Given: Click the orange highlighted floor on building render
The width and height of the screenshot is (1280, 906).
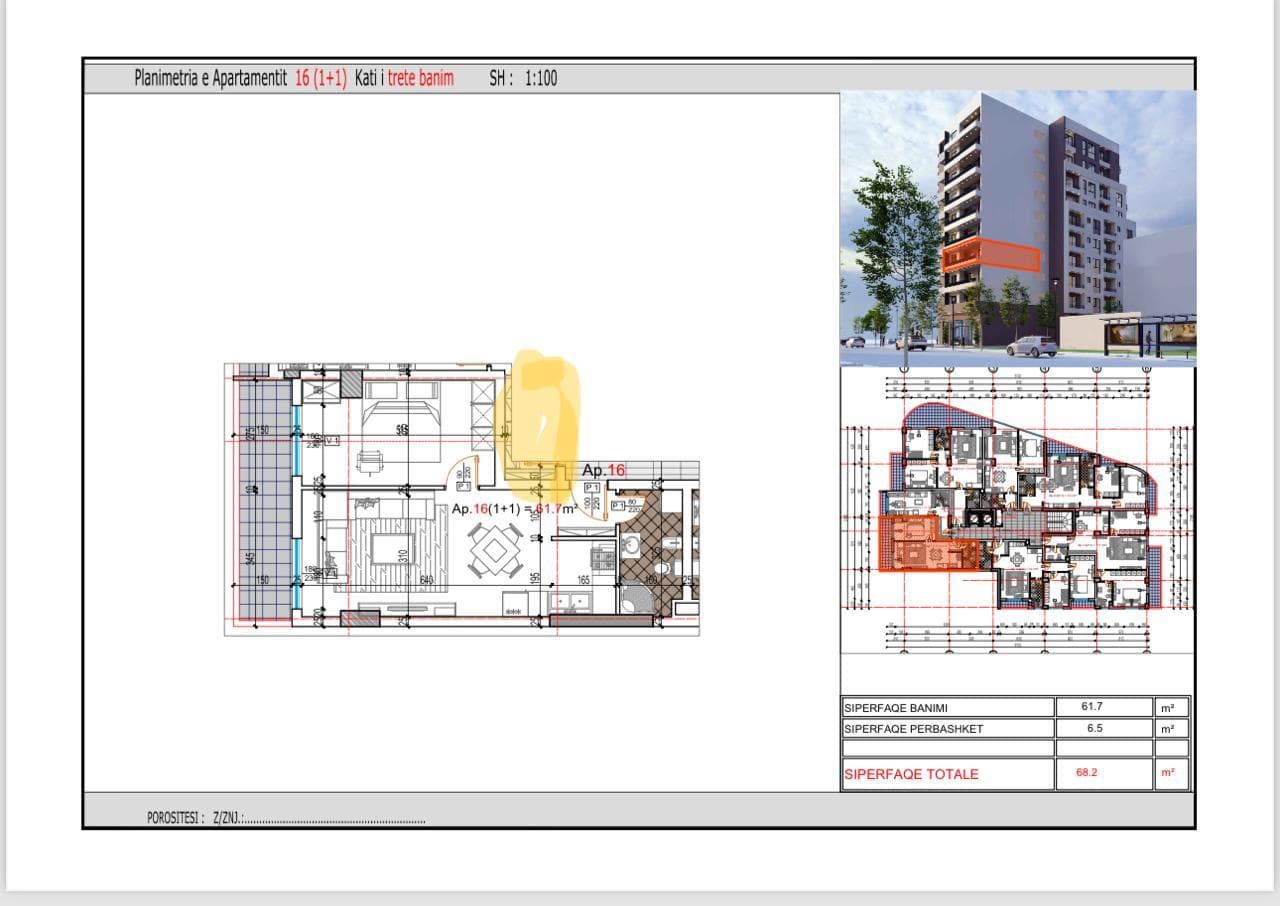Looking at the screenshot, I should click(991, 256).
